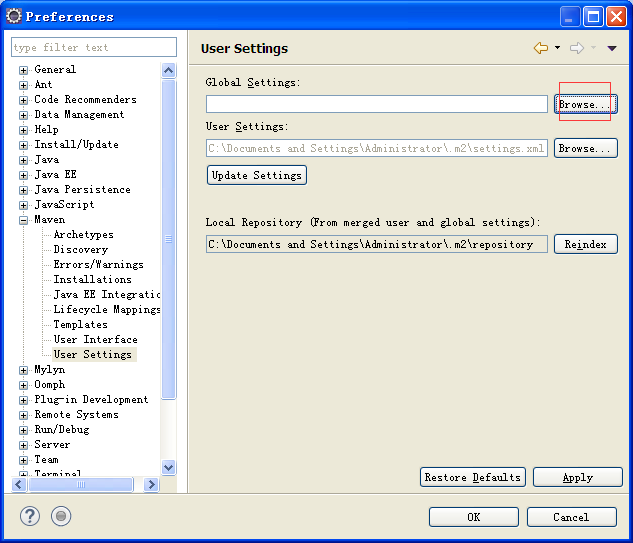Expand the JavaScript node

(23, 205)
